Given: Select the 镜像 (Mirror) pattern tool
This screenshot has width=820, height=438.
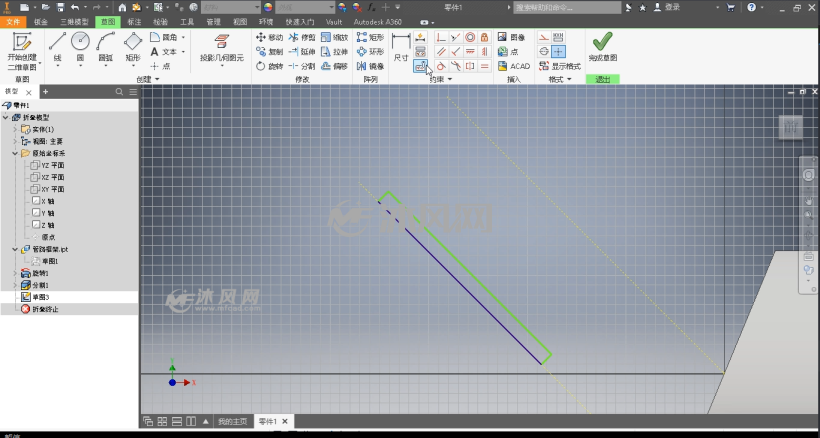Looking at the screenshot, I should click(370, 66).
